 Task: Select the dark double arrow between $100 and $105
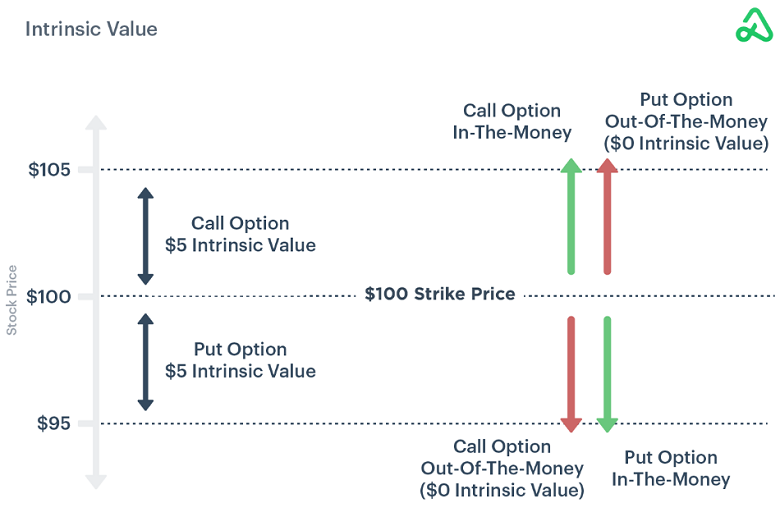(145, 235)
